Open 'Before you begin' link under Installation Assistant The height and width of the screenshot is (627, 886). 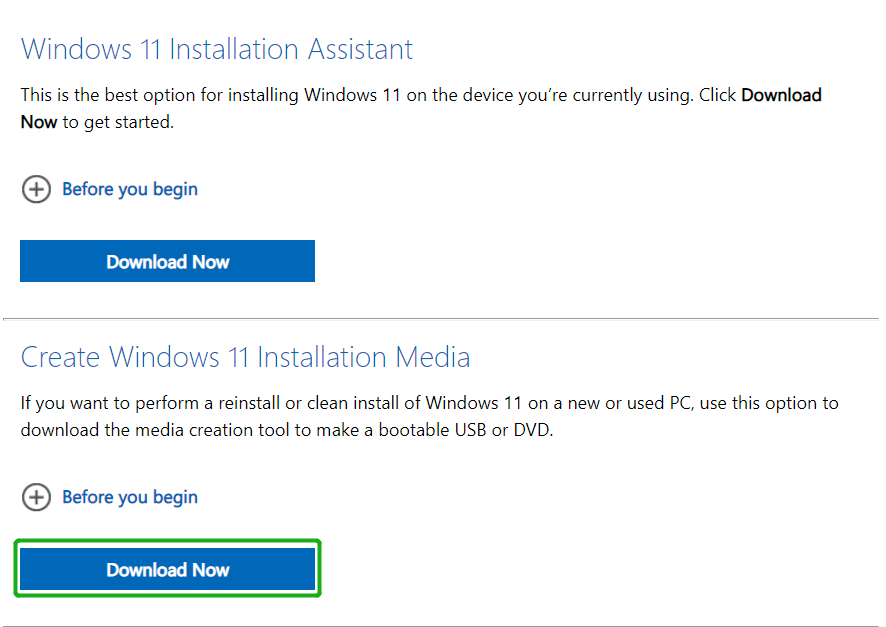(x=130, y=189)
